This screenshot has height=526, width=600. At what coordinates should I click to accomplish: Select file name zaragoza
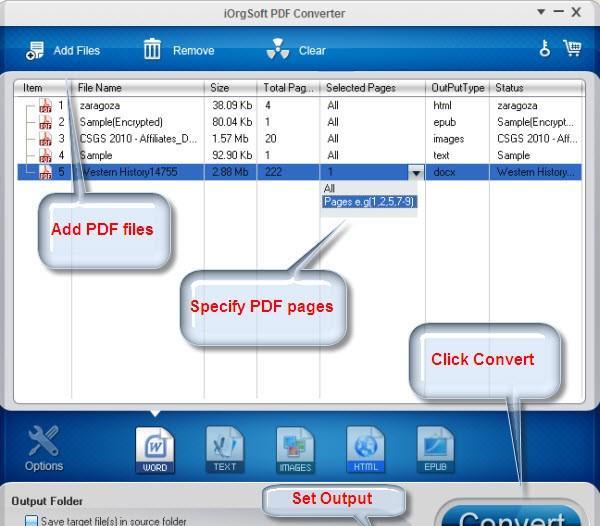pos(99,106)
